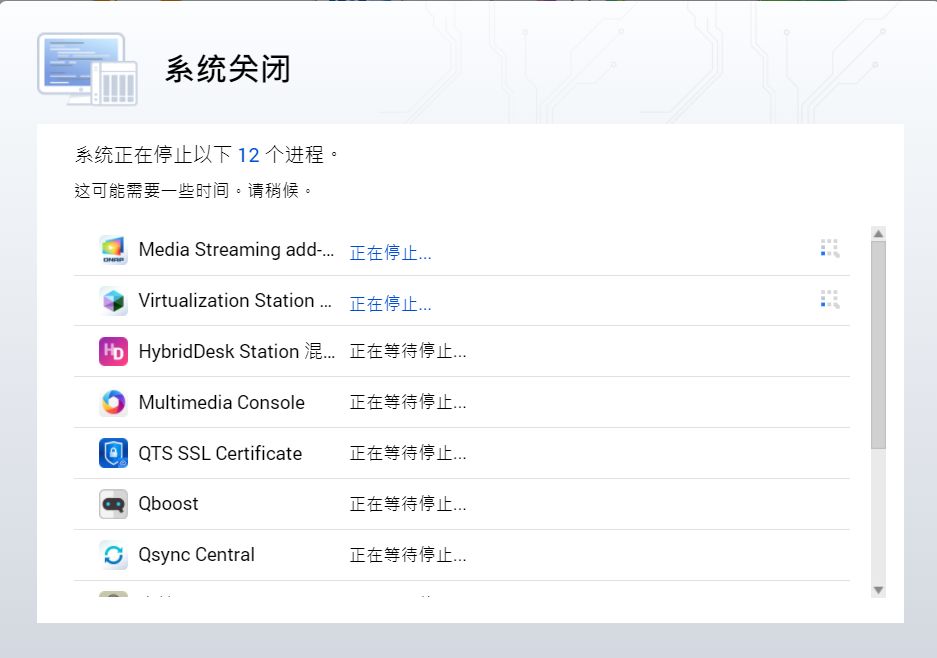This screenshot has height=658, width=937.
Task: Click the blue process count number 12
Action: pyautogui.click(x=248, y=155)
